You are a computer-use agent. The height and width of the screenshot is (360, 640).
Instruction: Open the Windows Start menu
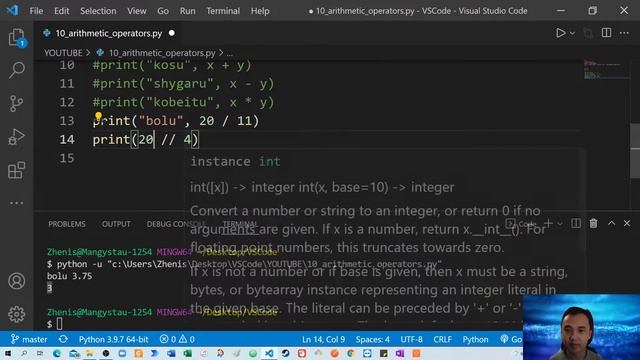coord(7,353)
